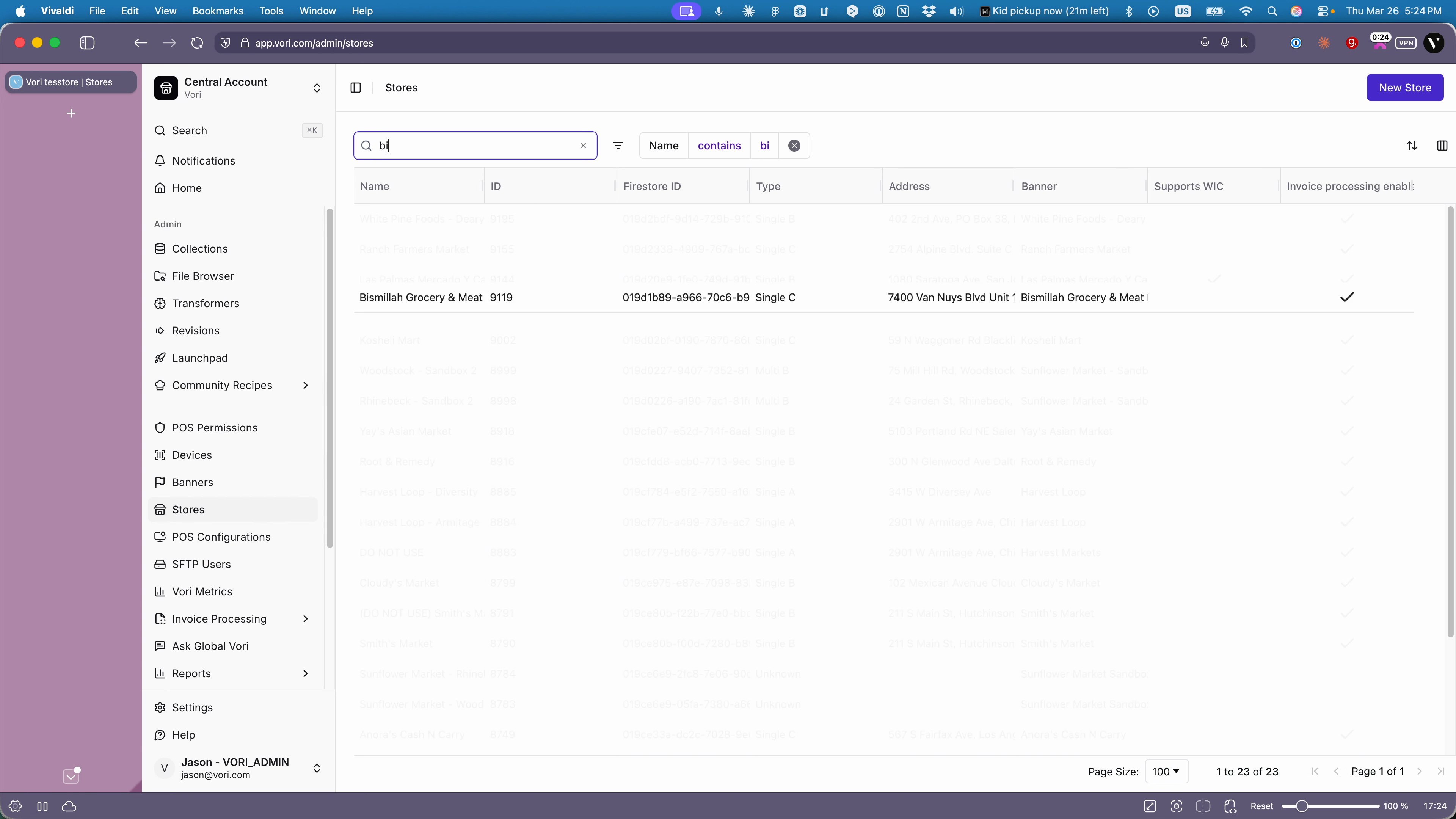1456x819 pixels.
Task: Expand the Community Recipes section
Action: 305,386
